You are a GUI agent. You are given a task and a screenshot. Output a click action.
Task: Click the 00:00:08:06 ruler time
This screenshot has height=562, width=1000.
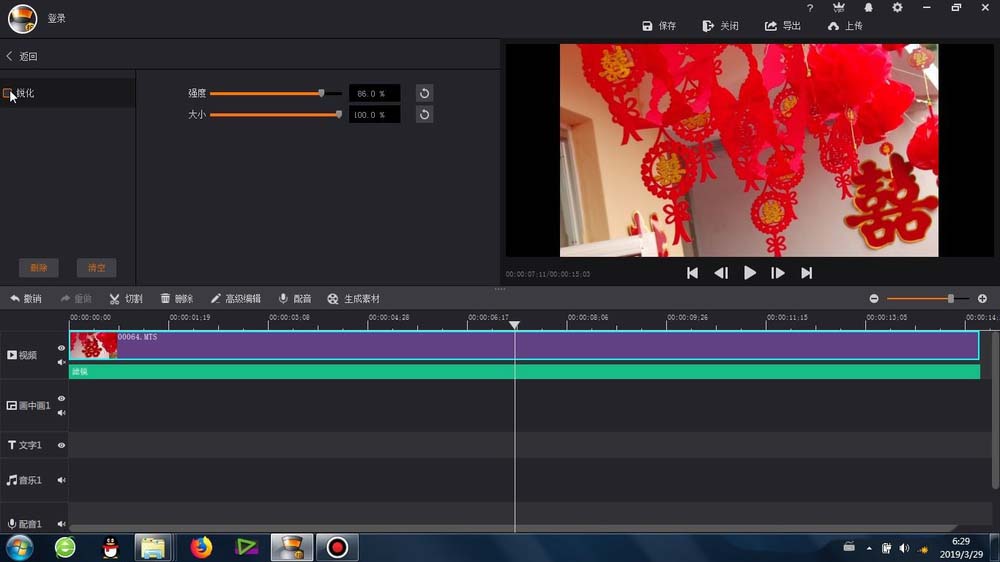coord(588,317)
